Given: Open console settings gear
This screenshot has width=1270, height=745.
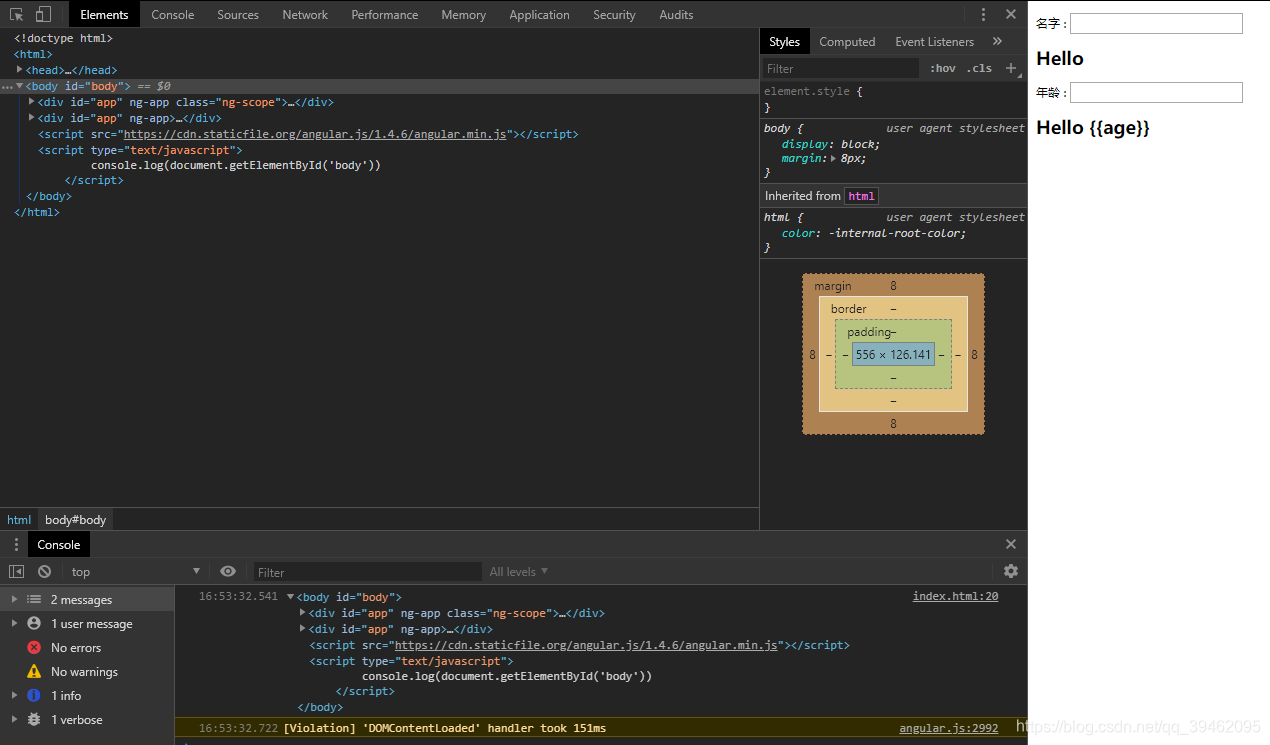Looking at the screenshot, I should click(1011, 571).
